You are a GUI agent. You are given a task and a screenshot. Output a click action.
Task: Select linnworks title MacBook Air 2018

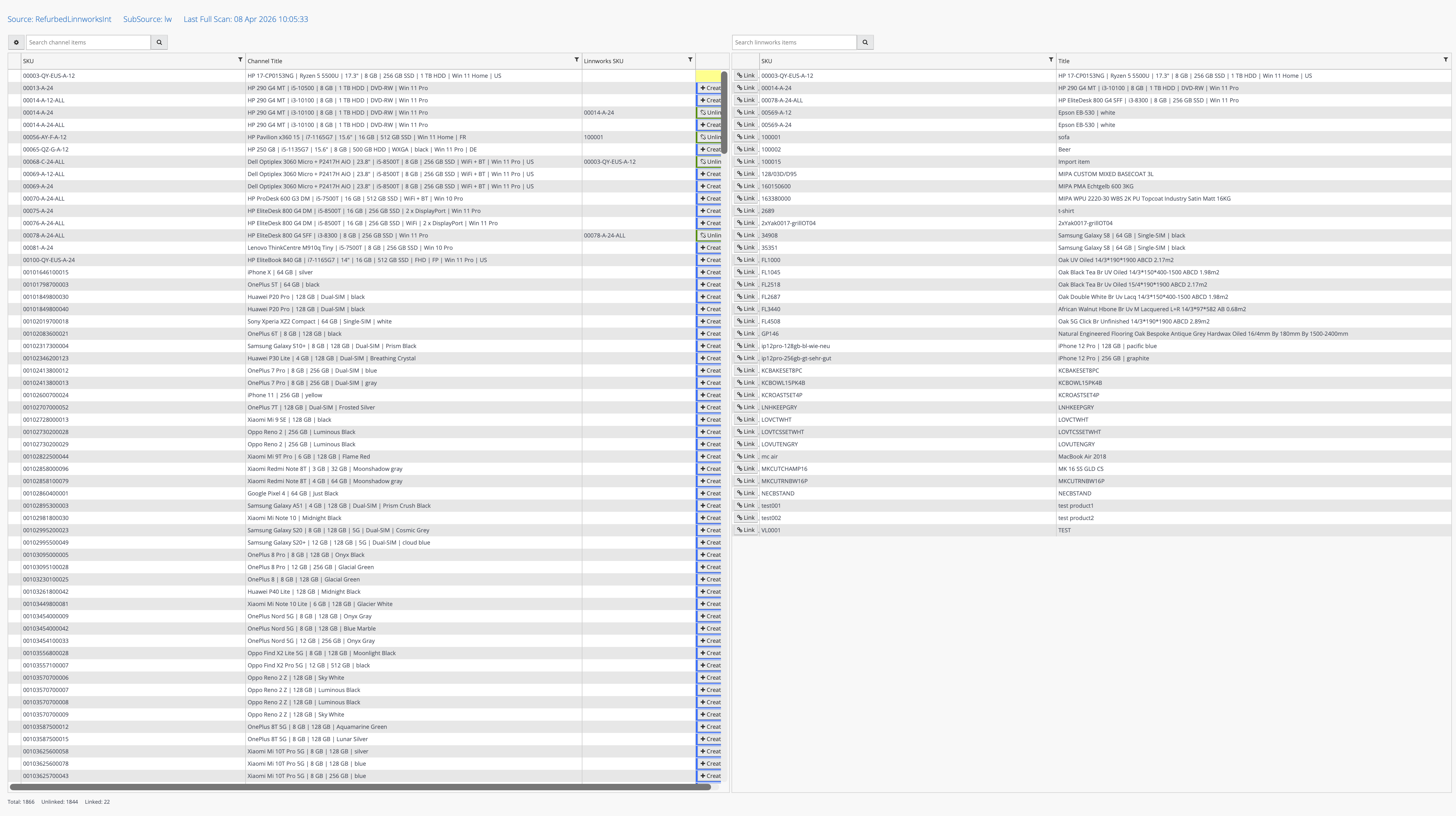click(1082, 457)
